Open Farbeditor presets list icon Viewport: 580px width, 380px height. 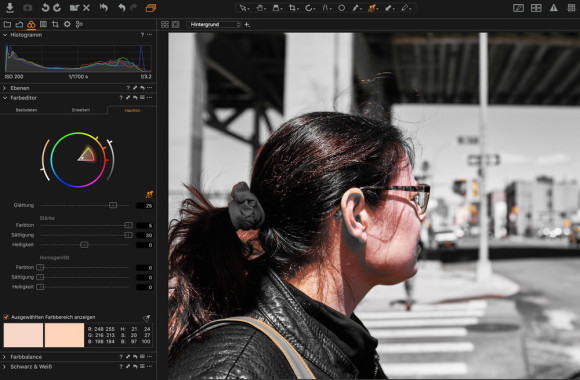pyautogui.click(x=142, y=98)
